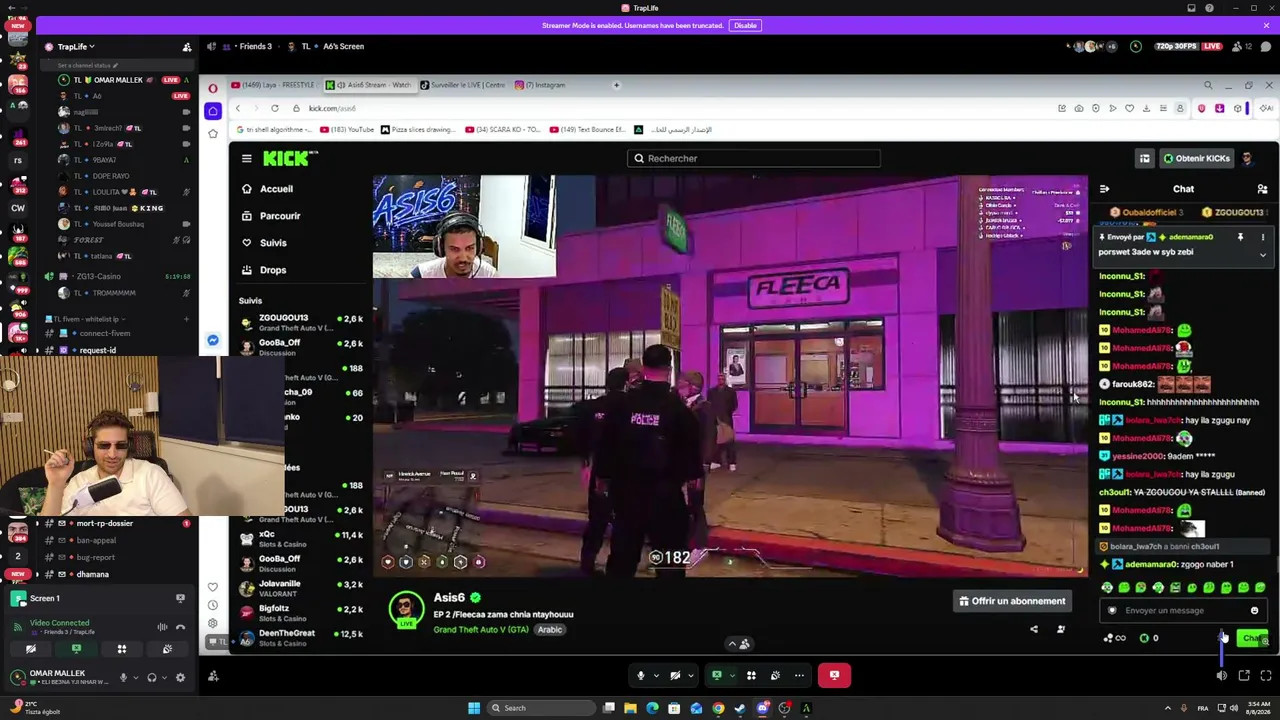
Task: Switch to the Instagram browser tab
Action: coord(540,85)
